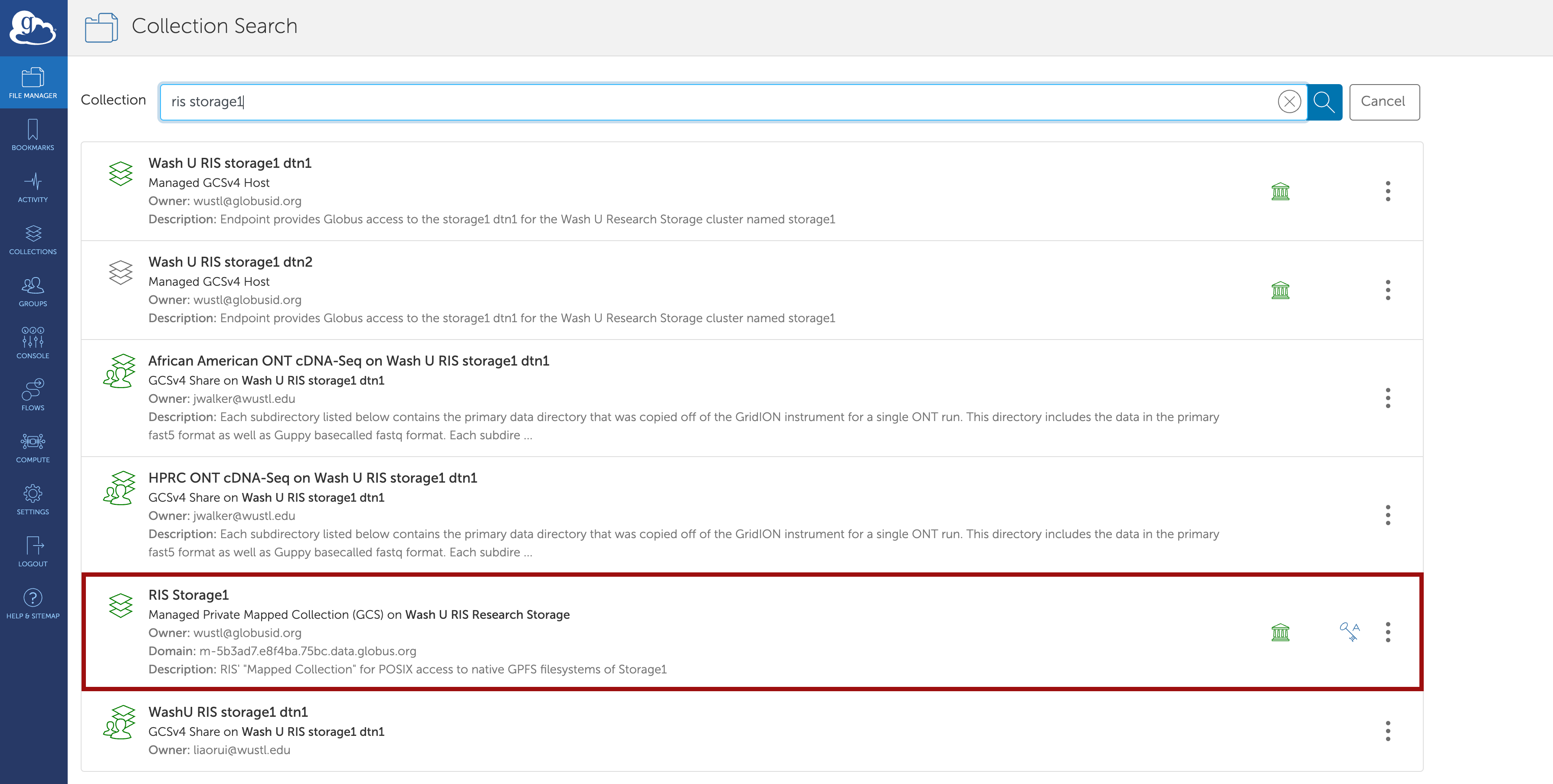Open Help & Sitemap in sidebar
Image resolution: width=1553 pixels, height=784 pixels.
[33, 603]
